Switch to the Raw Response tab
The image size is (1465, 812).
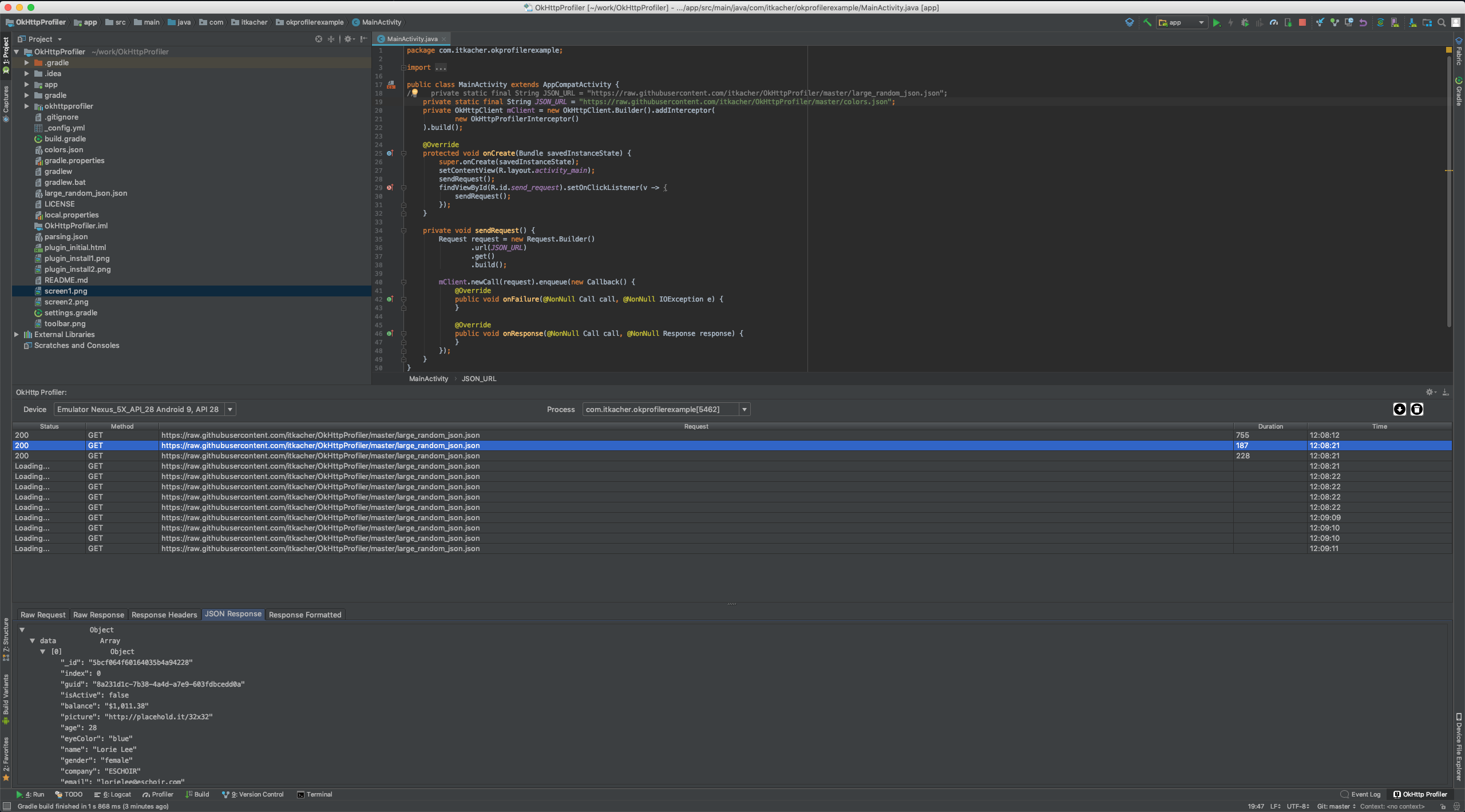[x=98, y=615]
